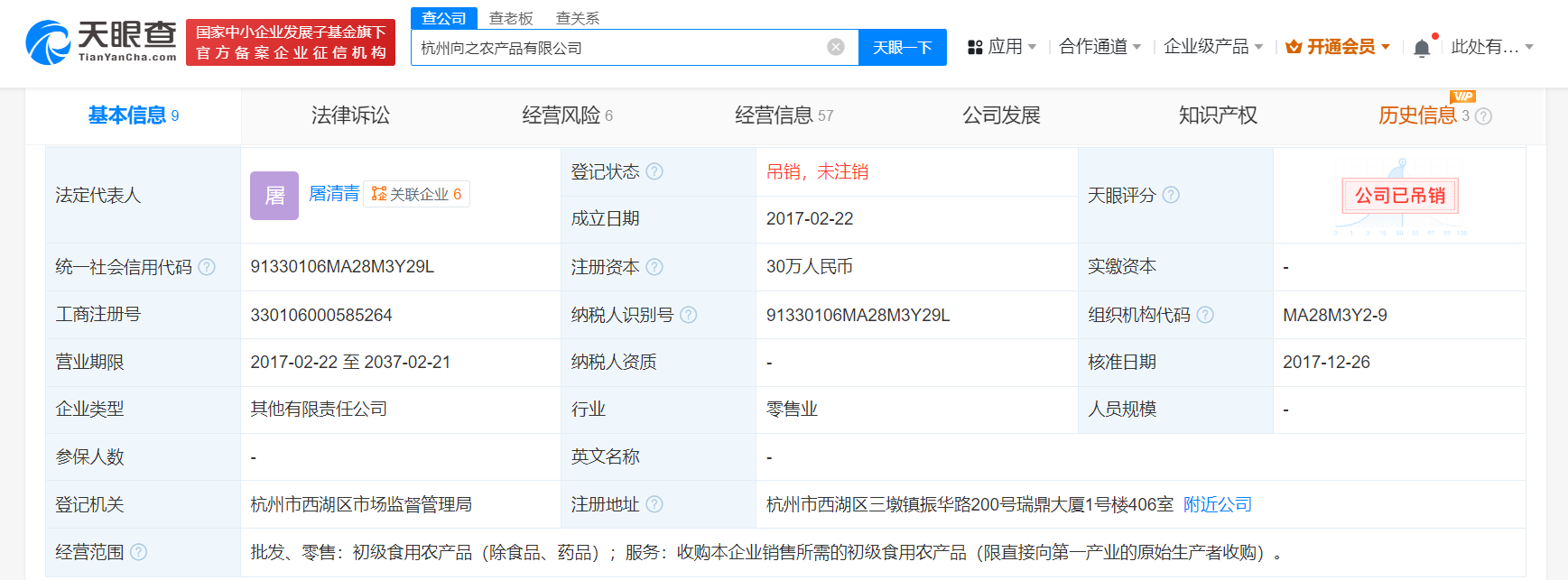The width and height of the screenshot is (1568, 580).
Task: Click the 天眼一下 search button
Action: pos(902,47)
